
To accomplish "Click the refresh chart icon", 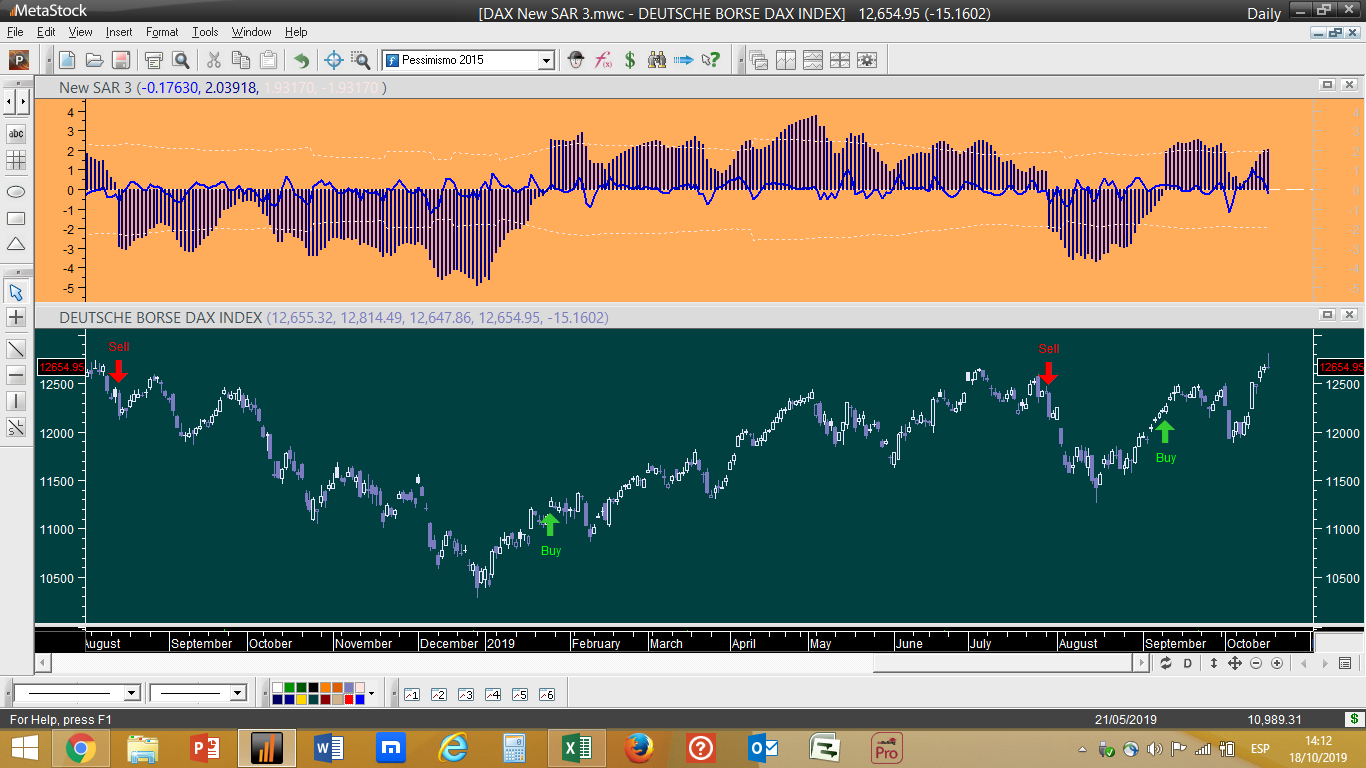I will [x=1166, y=663].
